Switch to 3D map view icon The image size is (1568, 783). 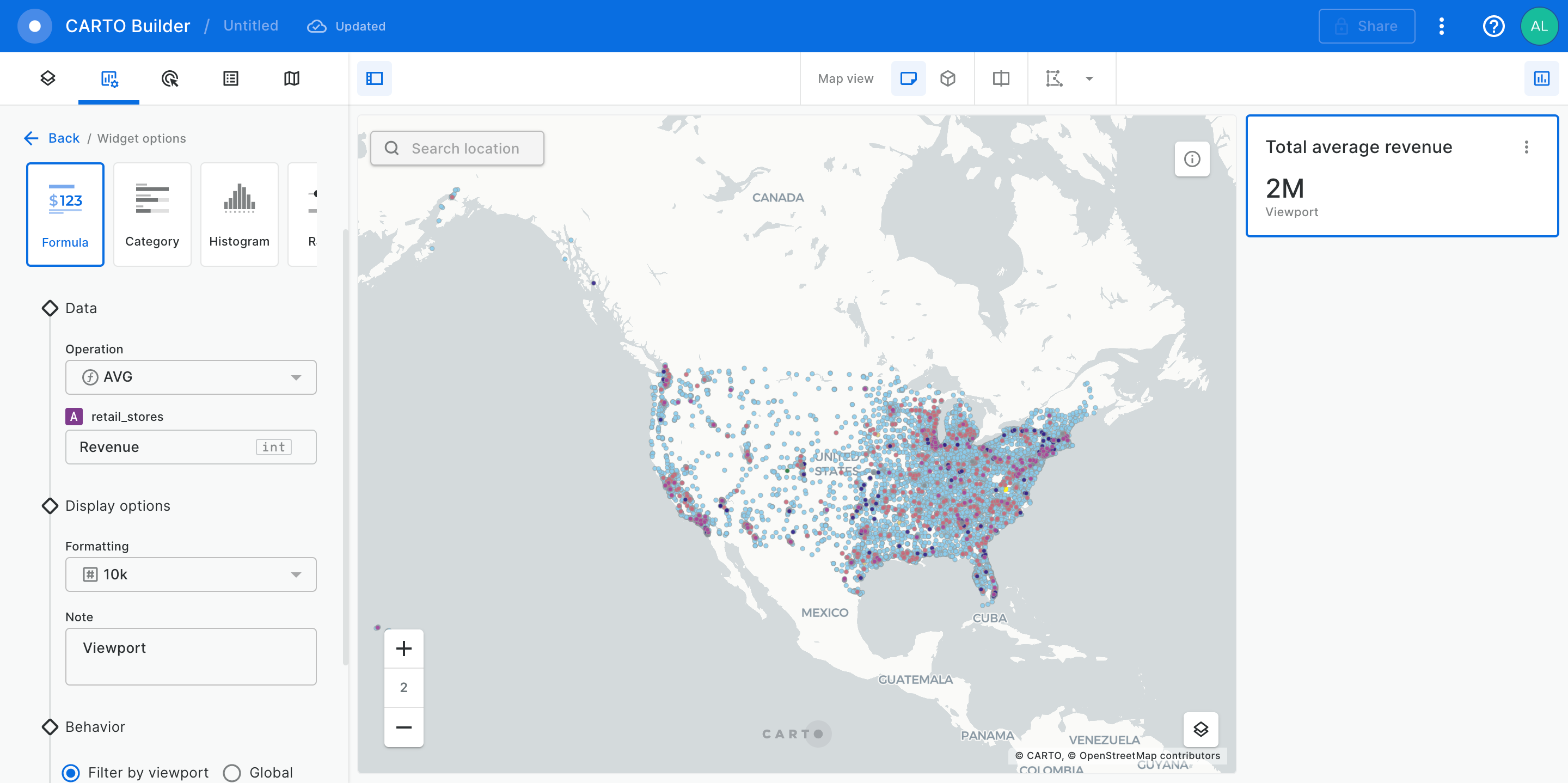tap(948, 78)
